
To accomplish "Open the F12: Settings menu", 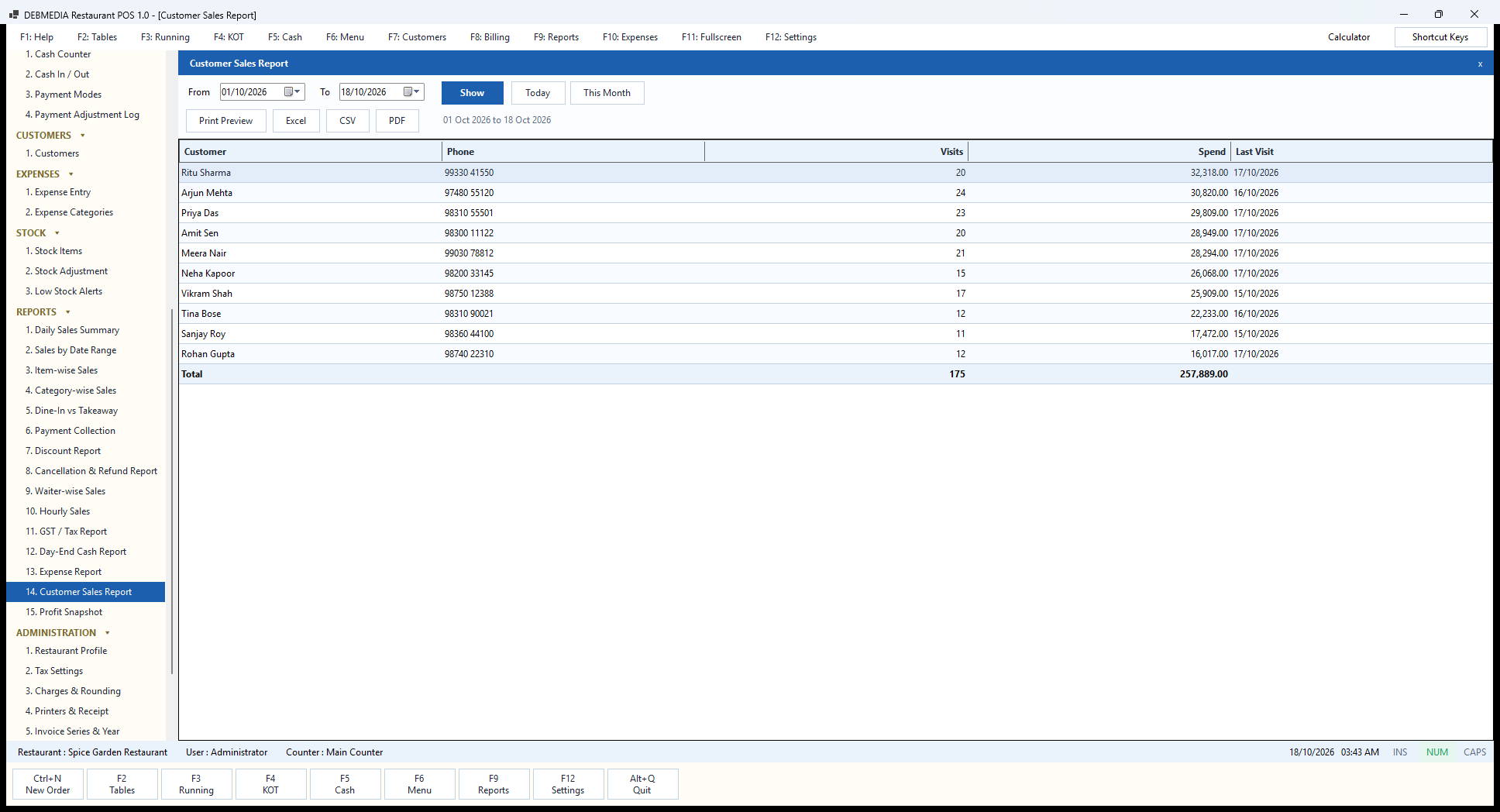I will [790, 37].
